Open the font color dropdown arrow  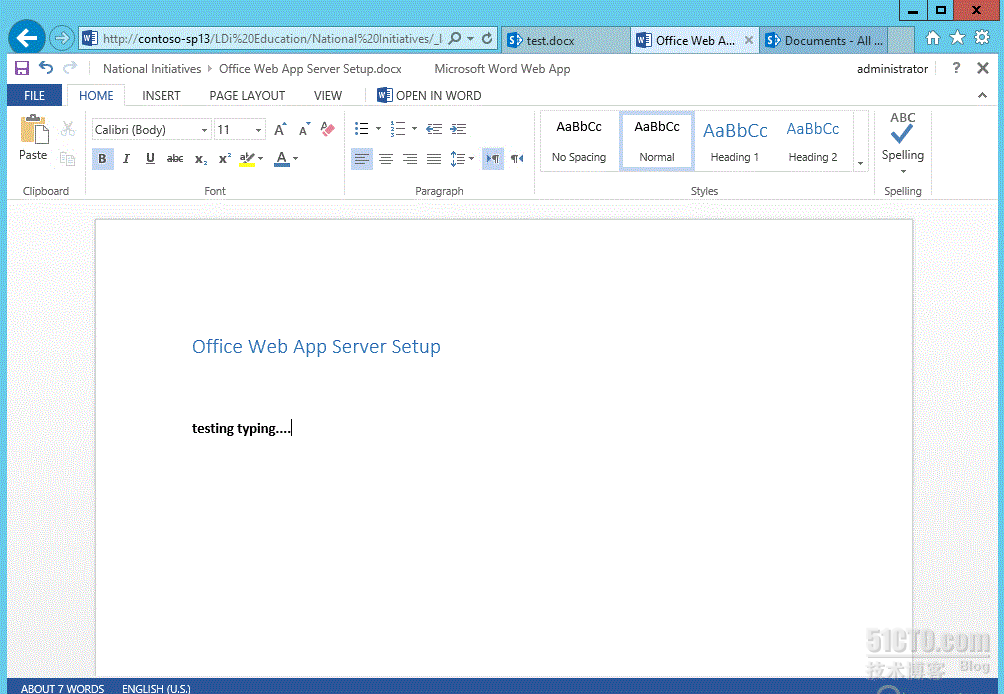click(295, 159)
